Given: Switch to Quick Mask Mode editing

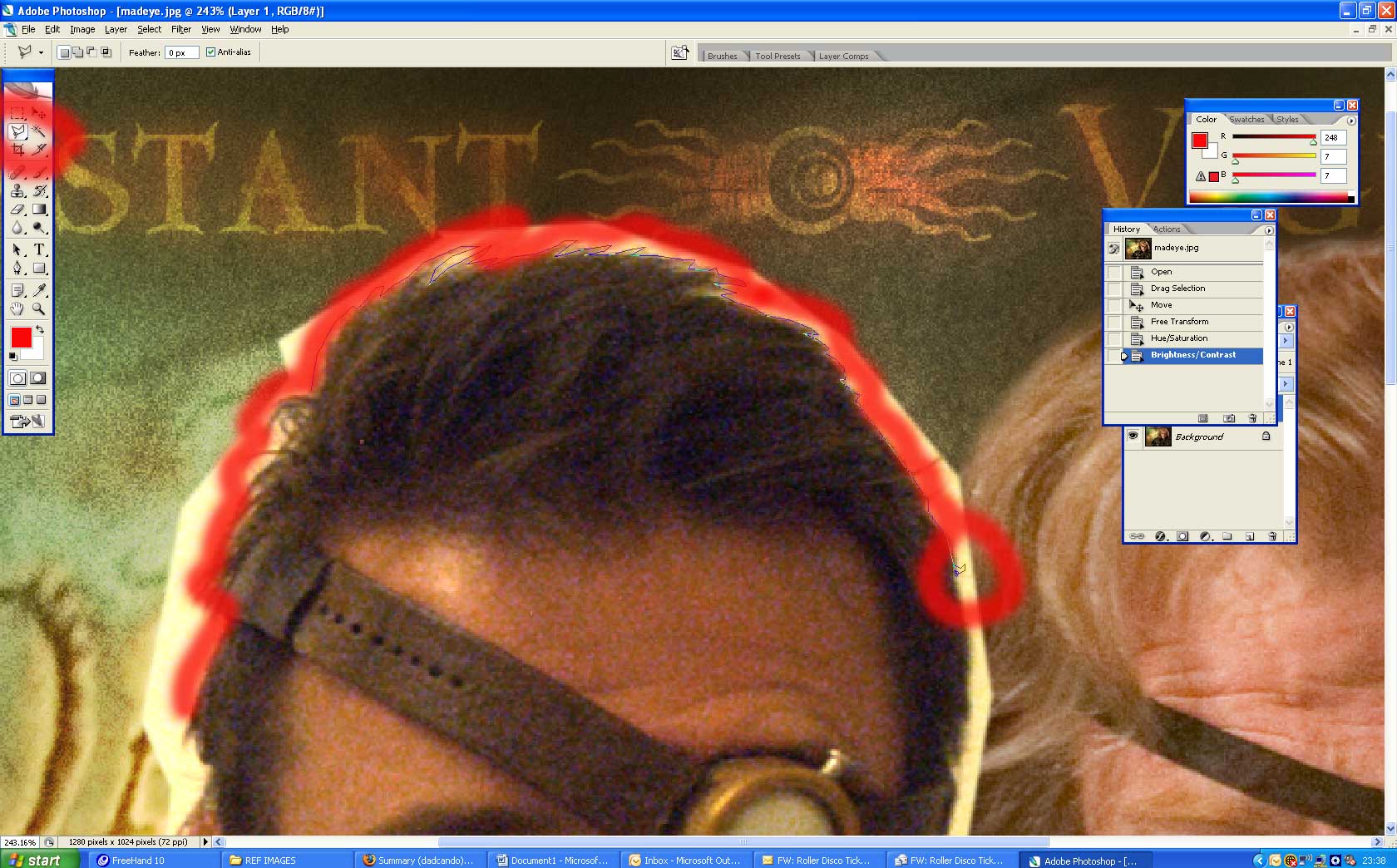Looking at the screenshot, I should coord(38,378).
